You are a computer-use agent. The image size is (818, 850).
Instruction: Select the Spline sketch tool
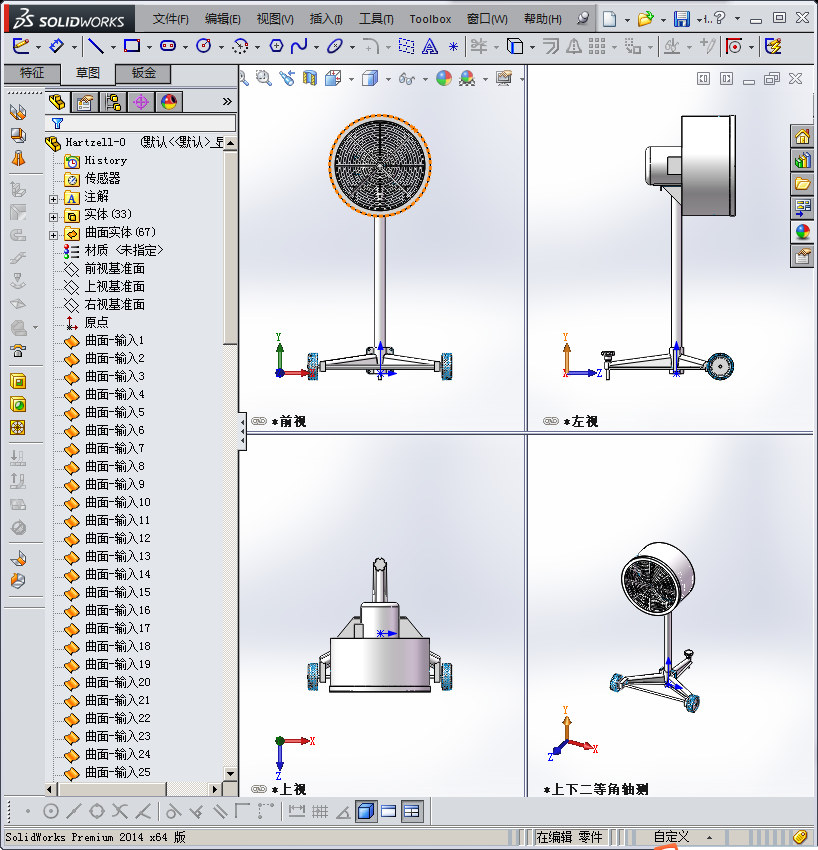pyautogui.click(x=299, y=47)
